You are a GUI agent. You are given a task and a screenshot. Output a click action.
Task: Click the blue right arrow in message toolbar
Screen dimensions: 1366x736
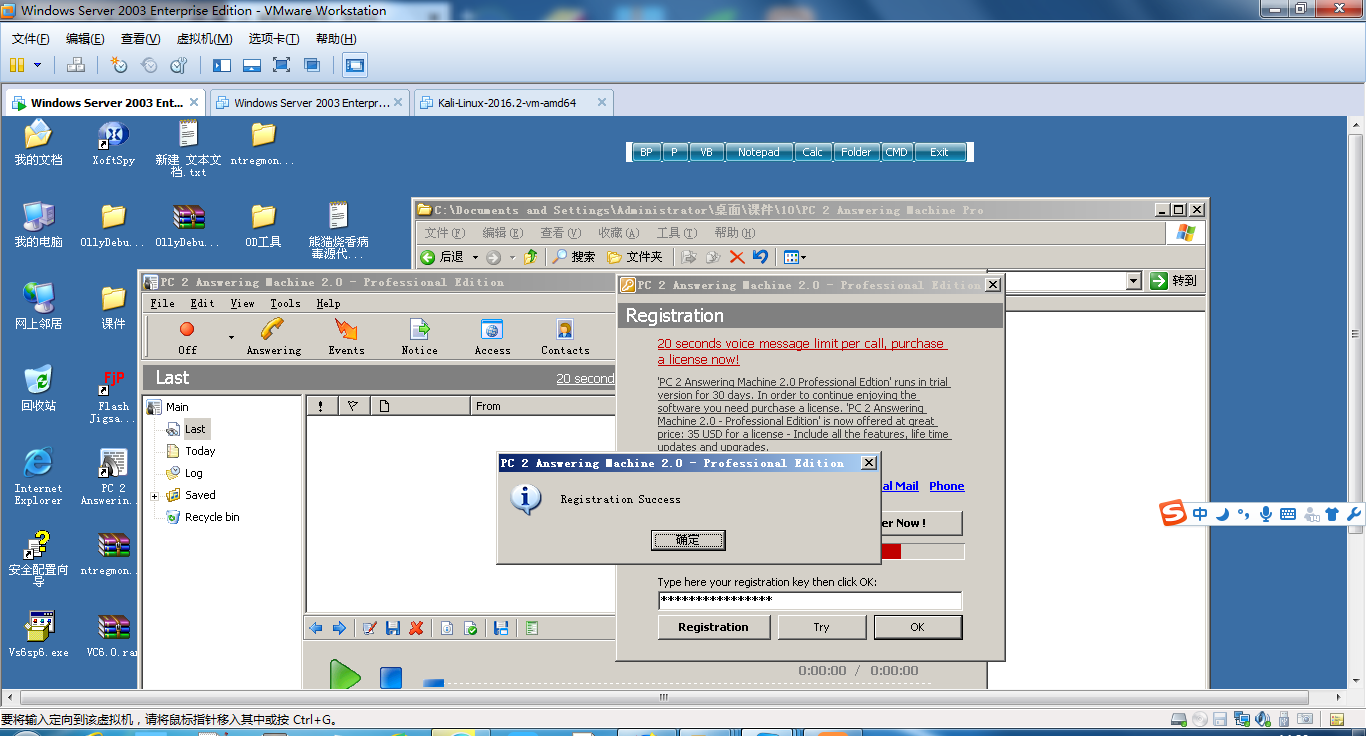click(x=339, y=628)
